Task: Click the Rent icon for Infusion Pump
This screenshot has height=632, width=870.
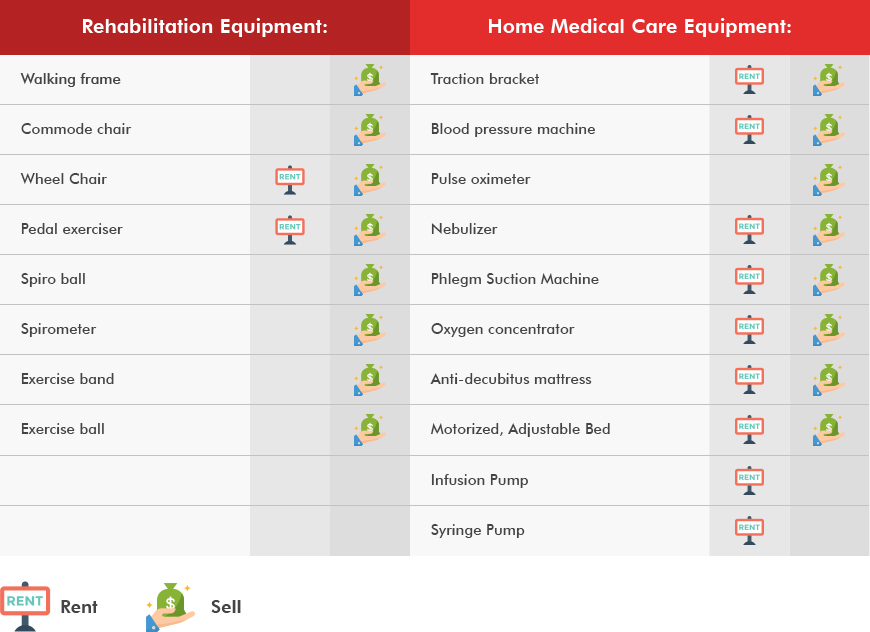Action: pyautogui.click(x=749, y=481)
